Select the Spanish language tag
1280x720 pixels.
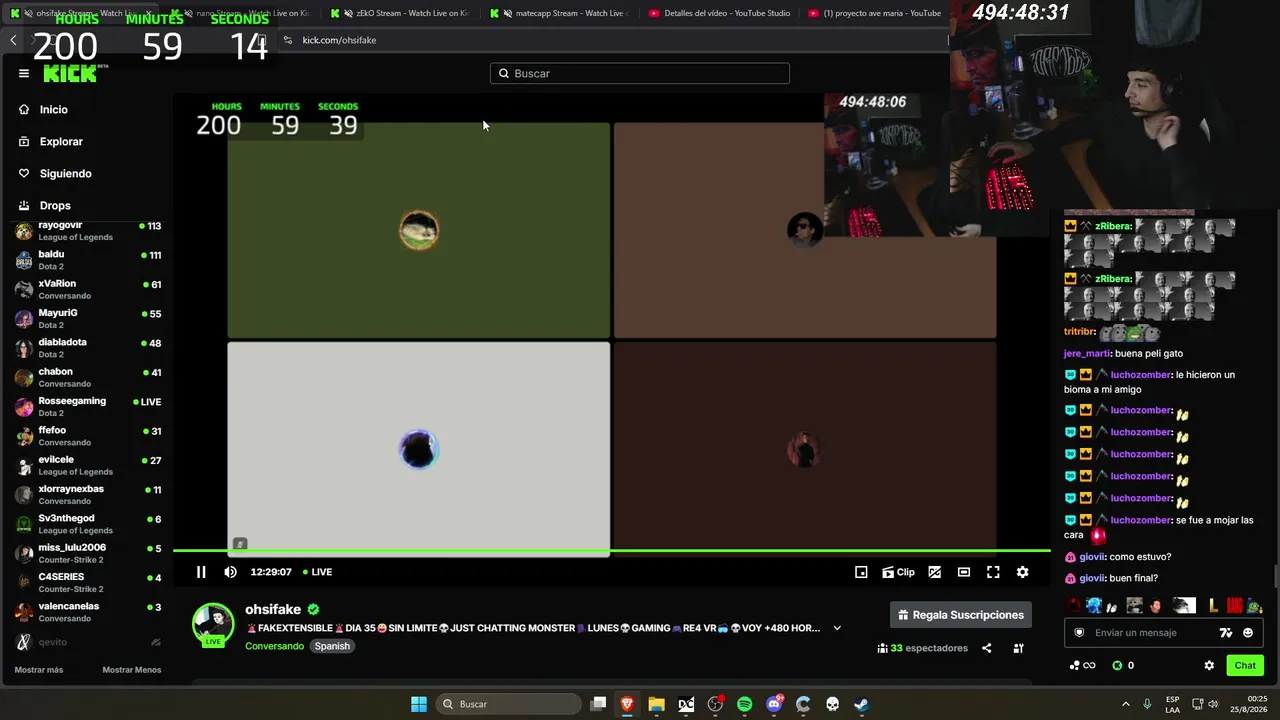tap(332, 646)
